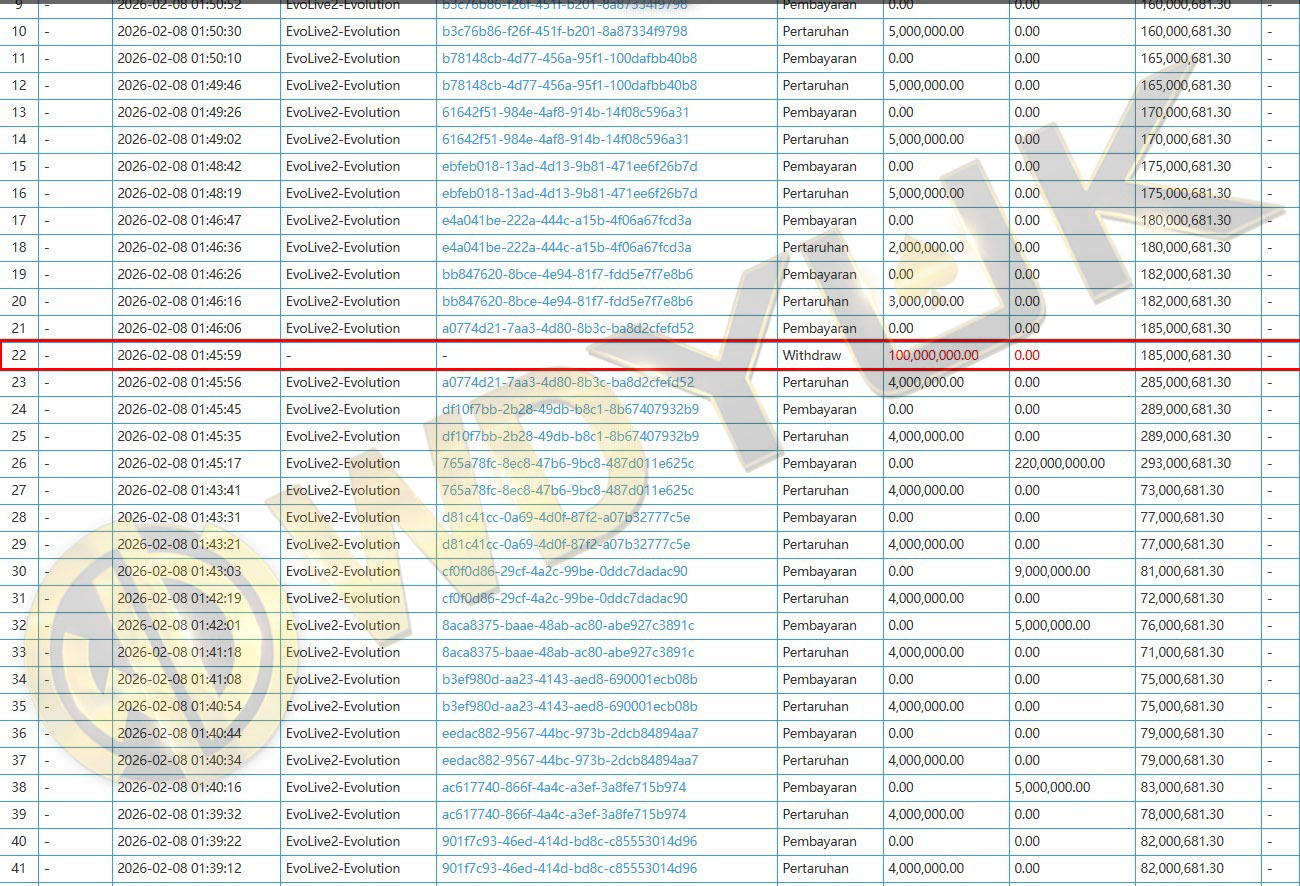Click the 185,000,681.30 balance in Withdraw row

pyautogui.click(x=1184, y=355)
